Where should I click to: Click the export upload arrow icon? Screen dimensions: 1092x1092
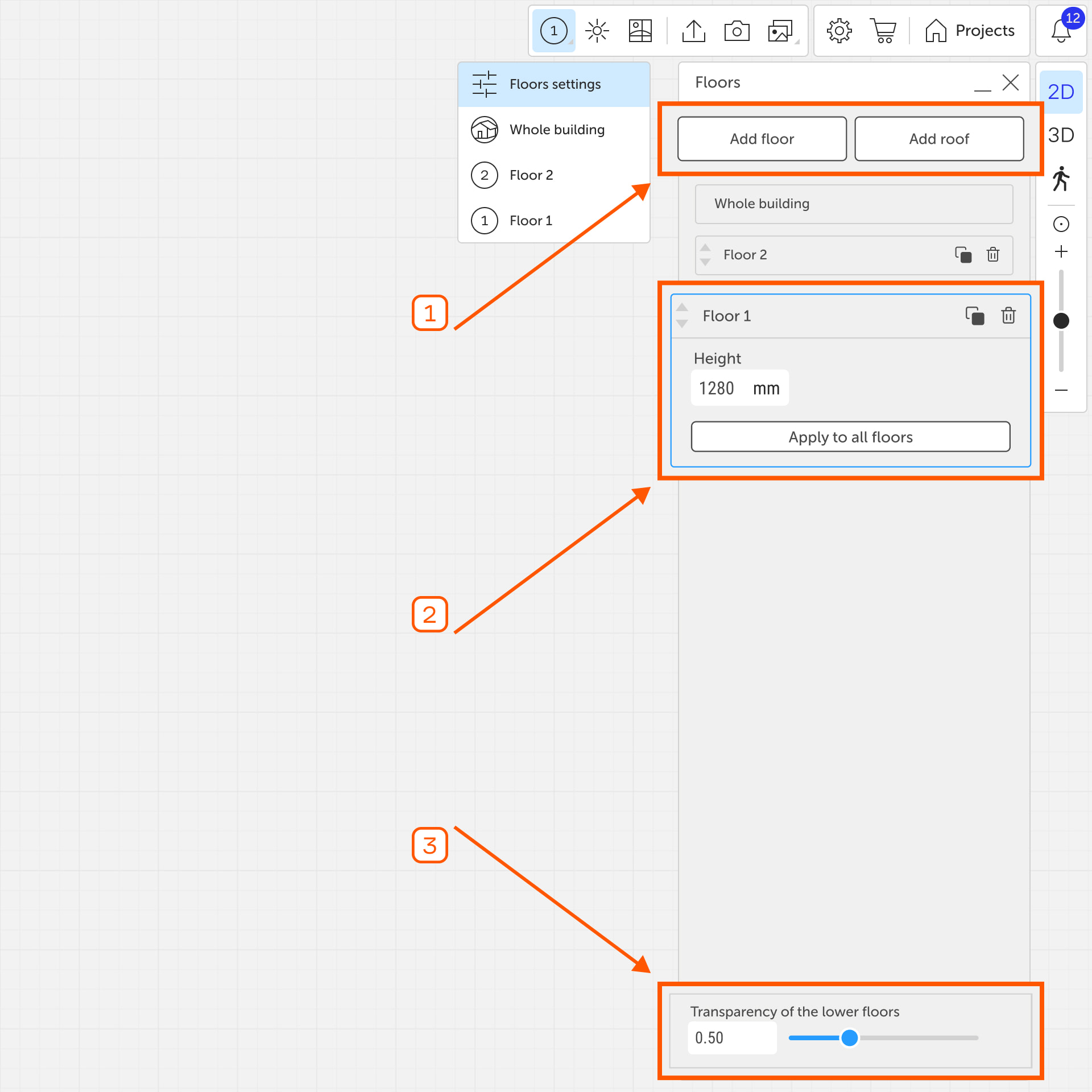point(693,31)
